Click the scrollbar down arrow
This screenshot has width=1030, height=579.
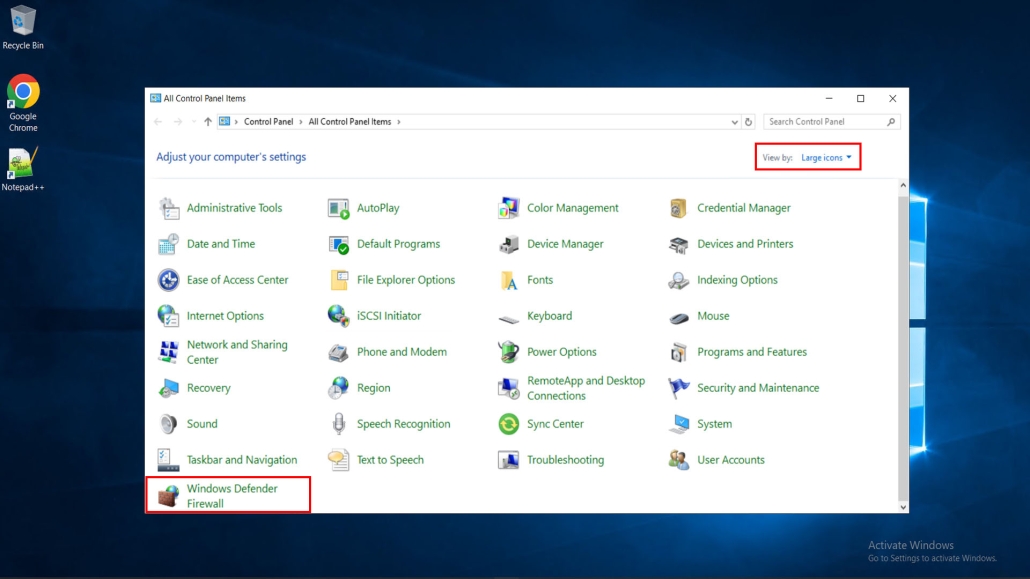[x=903, y=507]
